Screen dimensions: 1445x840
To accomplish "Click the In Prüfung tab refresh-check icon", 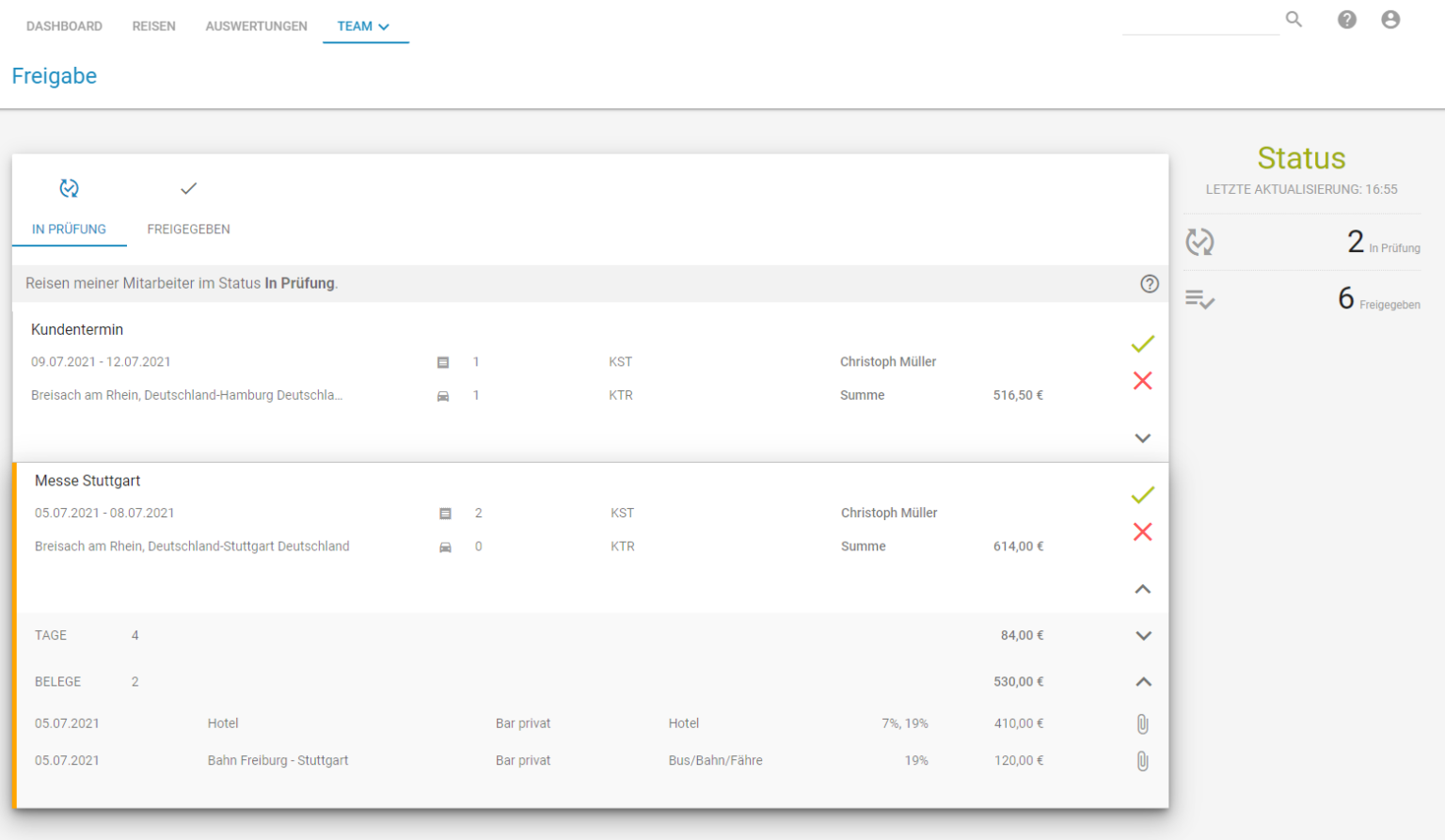I will pos(69,188).
